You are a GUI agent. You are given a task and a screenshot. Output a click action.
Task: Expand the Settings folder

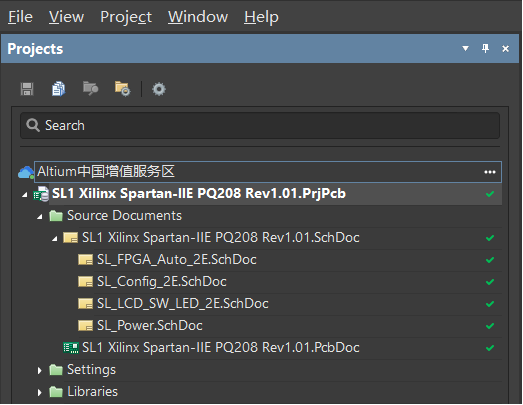pos(39,370)
